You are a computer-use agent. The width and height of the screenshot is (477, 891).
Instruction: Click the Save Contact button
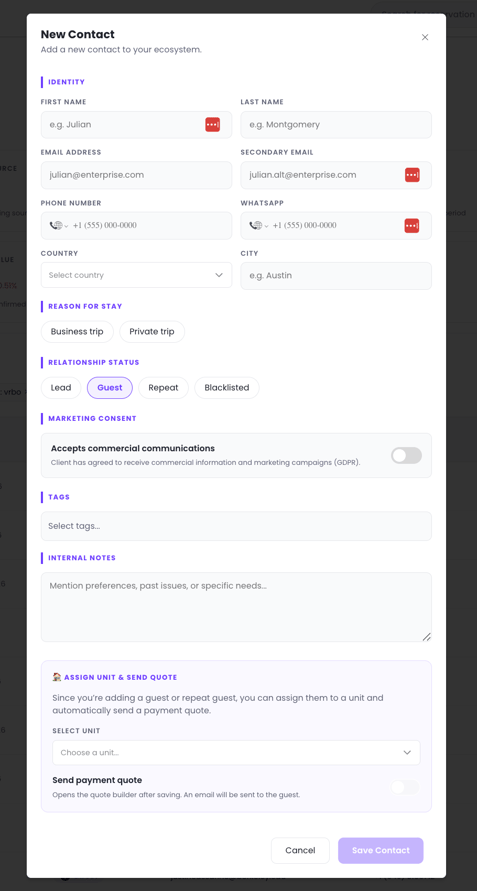[x=381, y=851]
